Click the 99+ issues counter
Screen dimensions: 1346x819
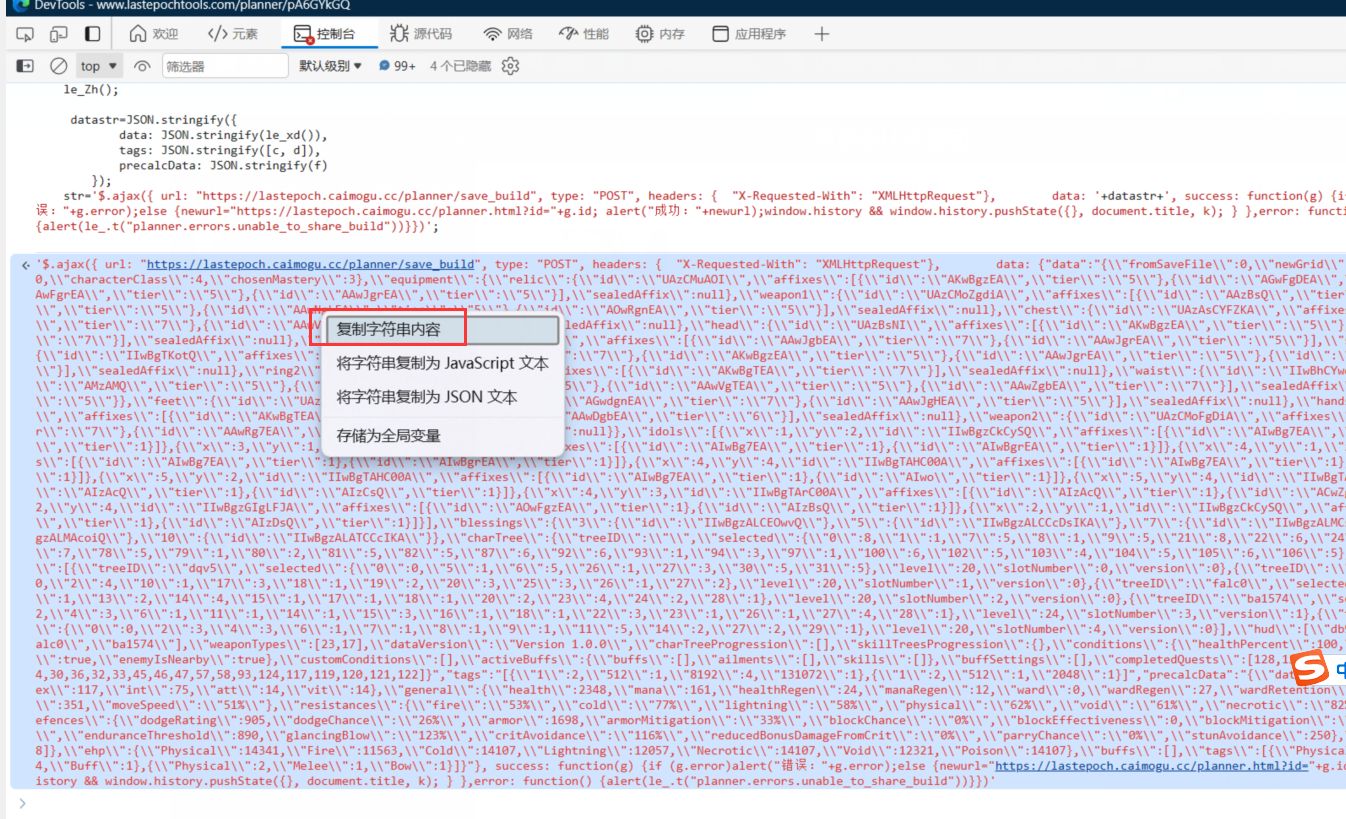click(397, 66)
